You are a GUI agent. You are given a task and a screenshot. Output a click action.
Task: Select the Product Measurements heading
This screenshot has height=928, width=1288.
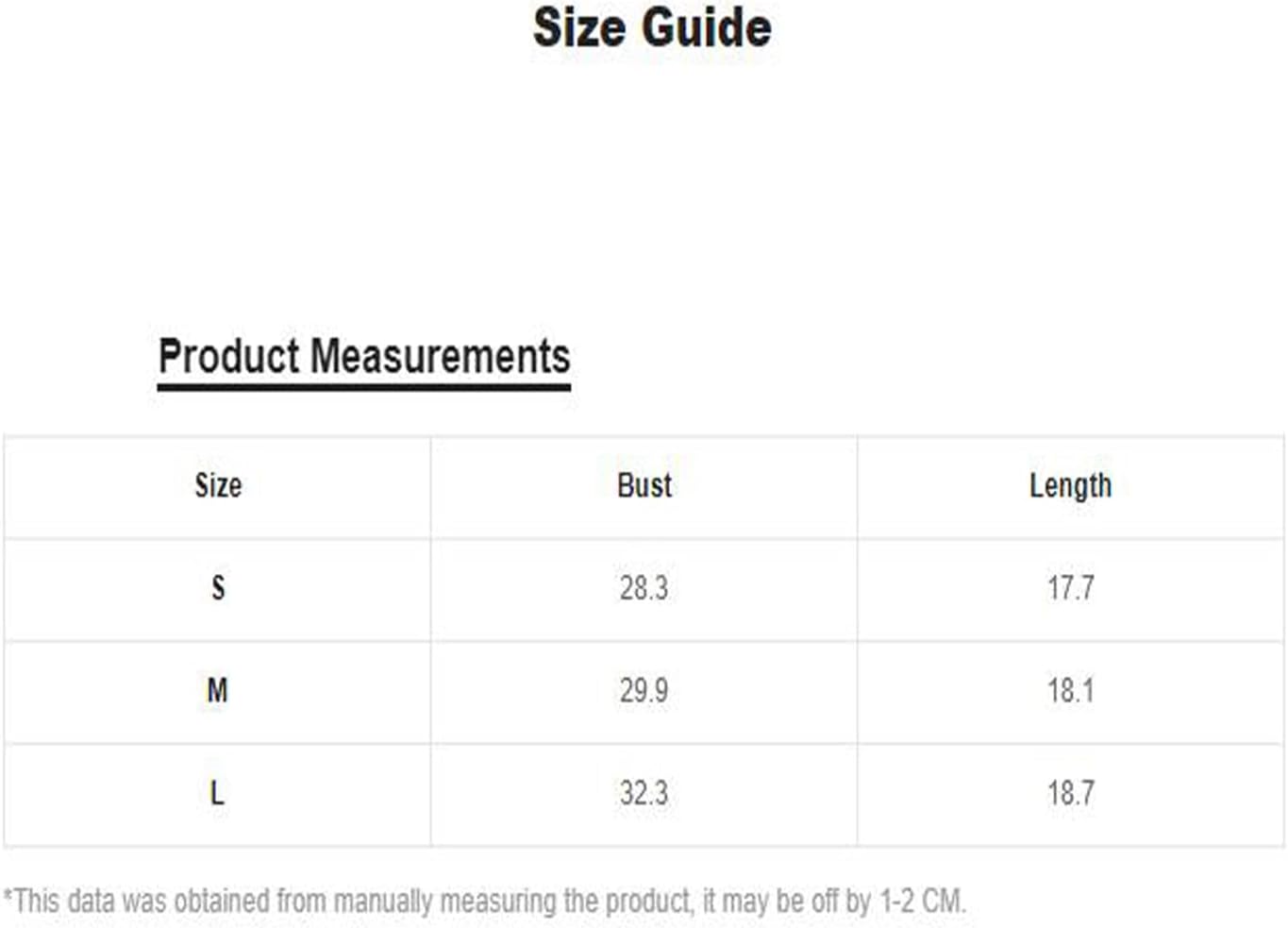(x=364, y=357)
